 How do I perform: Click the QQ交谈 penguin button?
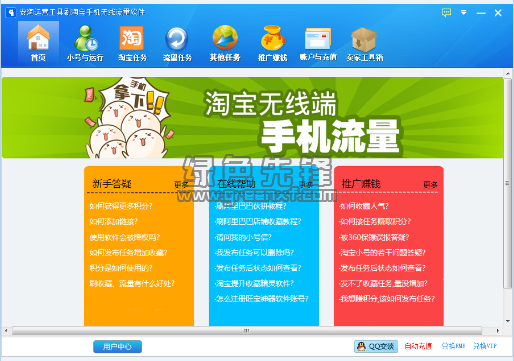click(376, 346)
